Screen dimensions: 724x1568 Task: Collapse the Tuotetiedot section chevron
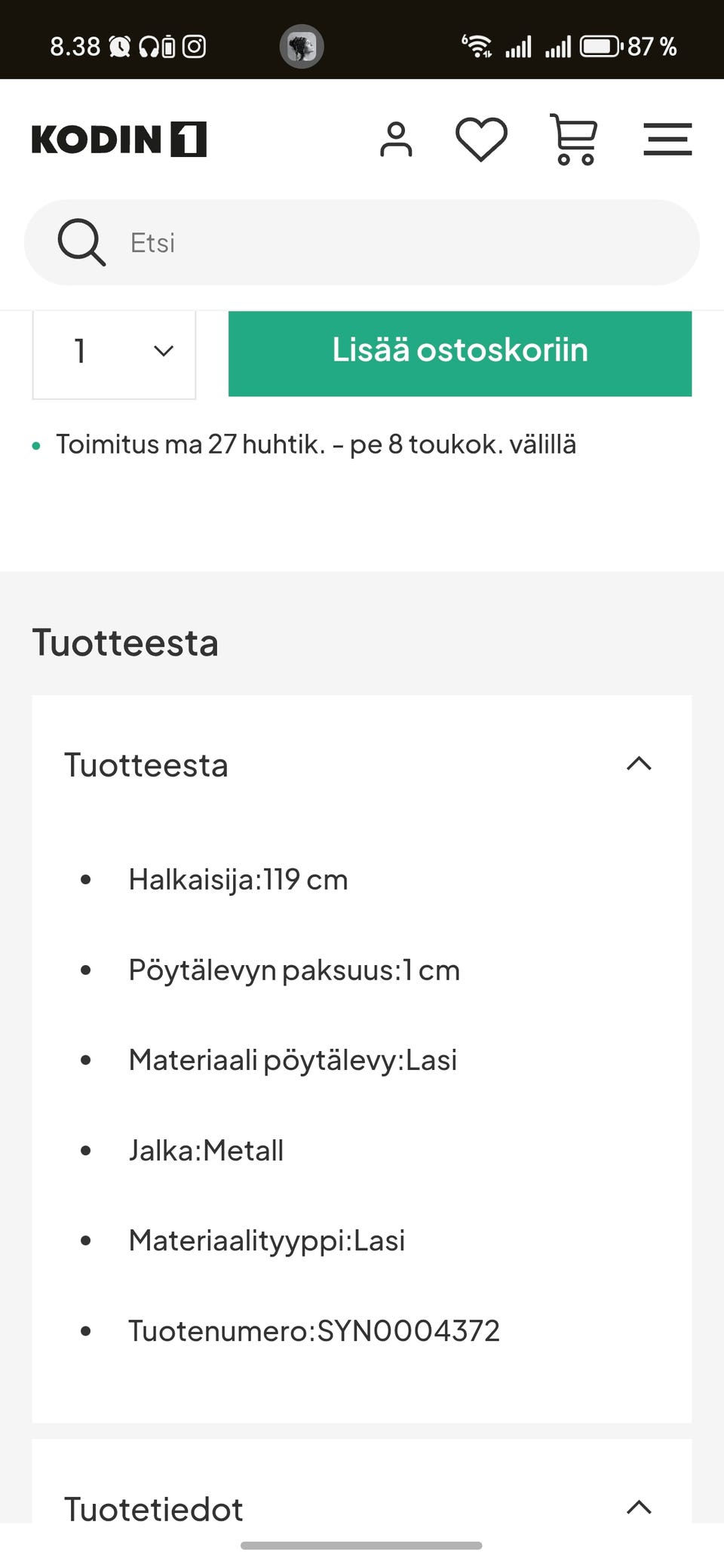point(639,1508)
